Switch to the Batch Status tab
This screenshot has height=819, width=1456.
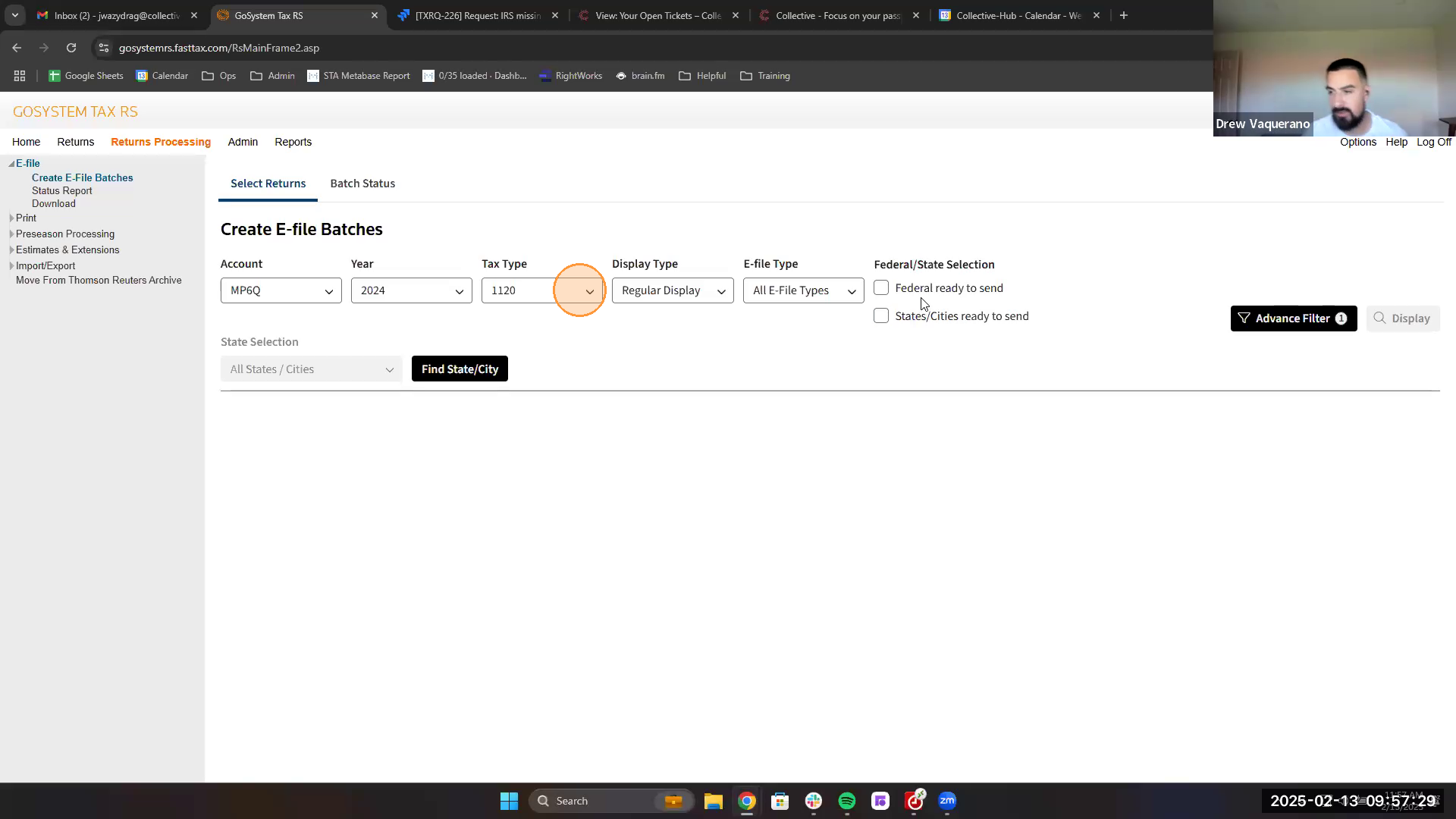pos(362,184)
